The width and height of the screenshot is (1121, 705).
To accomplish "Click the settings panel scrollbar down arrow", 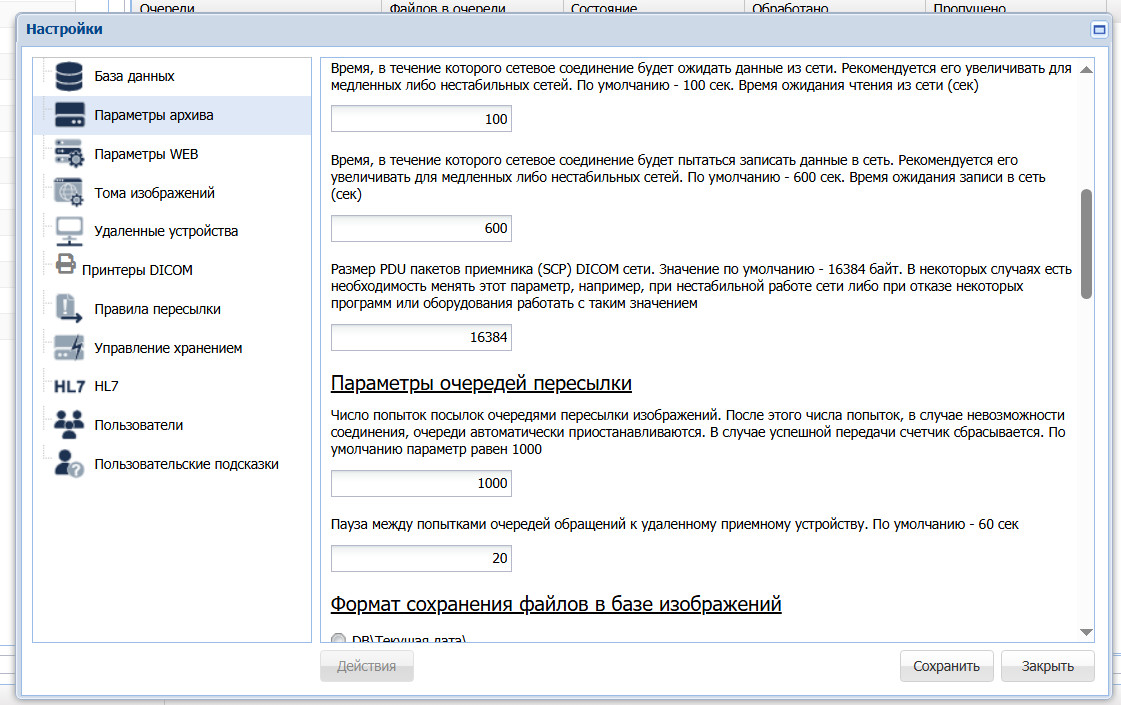I will 1086,632.
